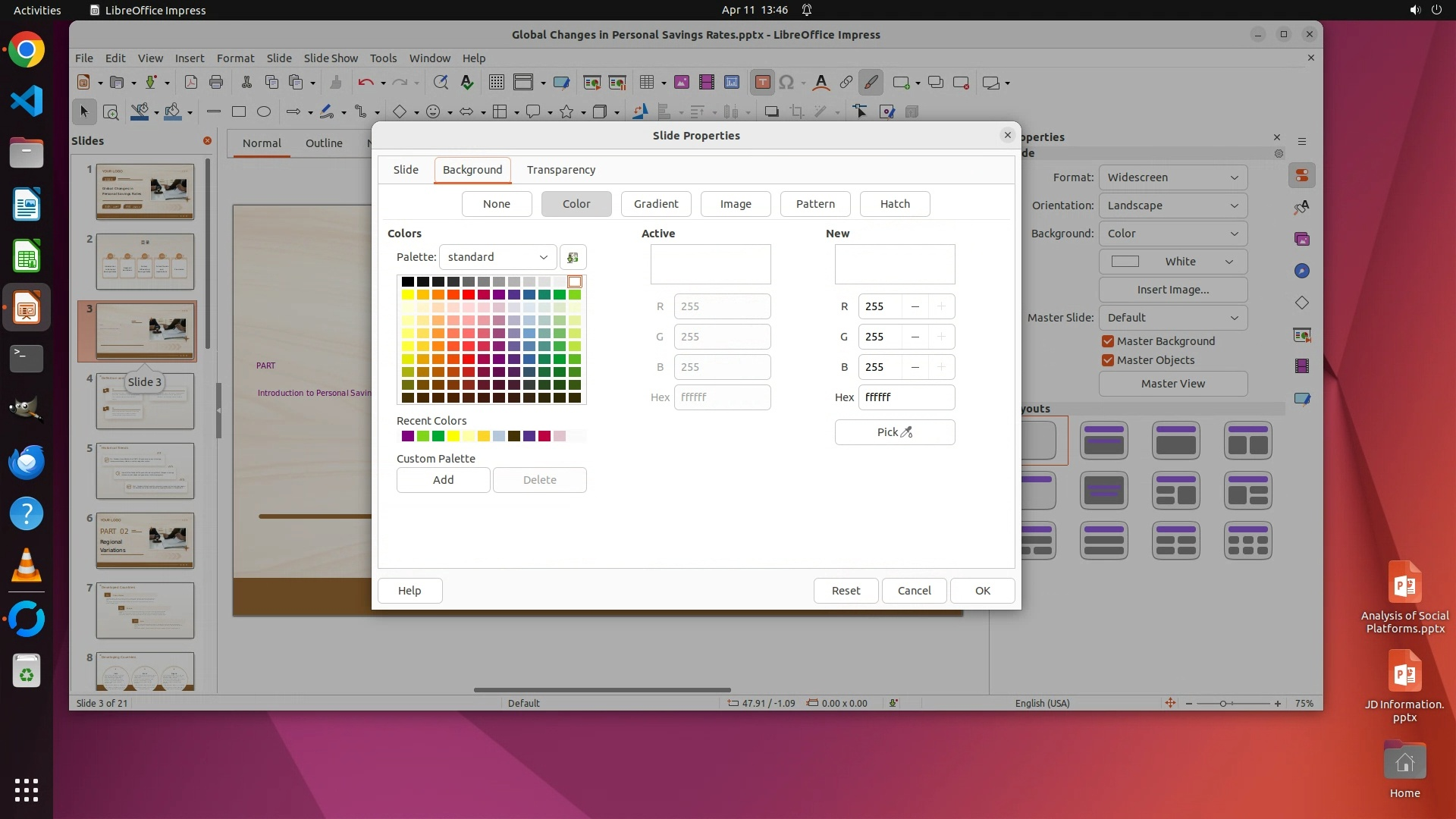Open the Slide Show menu
1456x819 pixels.
pyautogui.click(x=330, y=58)
